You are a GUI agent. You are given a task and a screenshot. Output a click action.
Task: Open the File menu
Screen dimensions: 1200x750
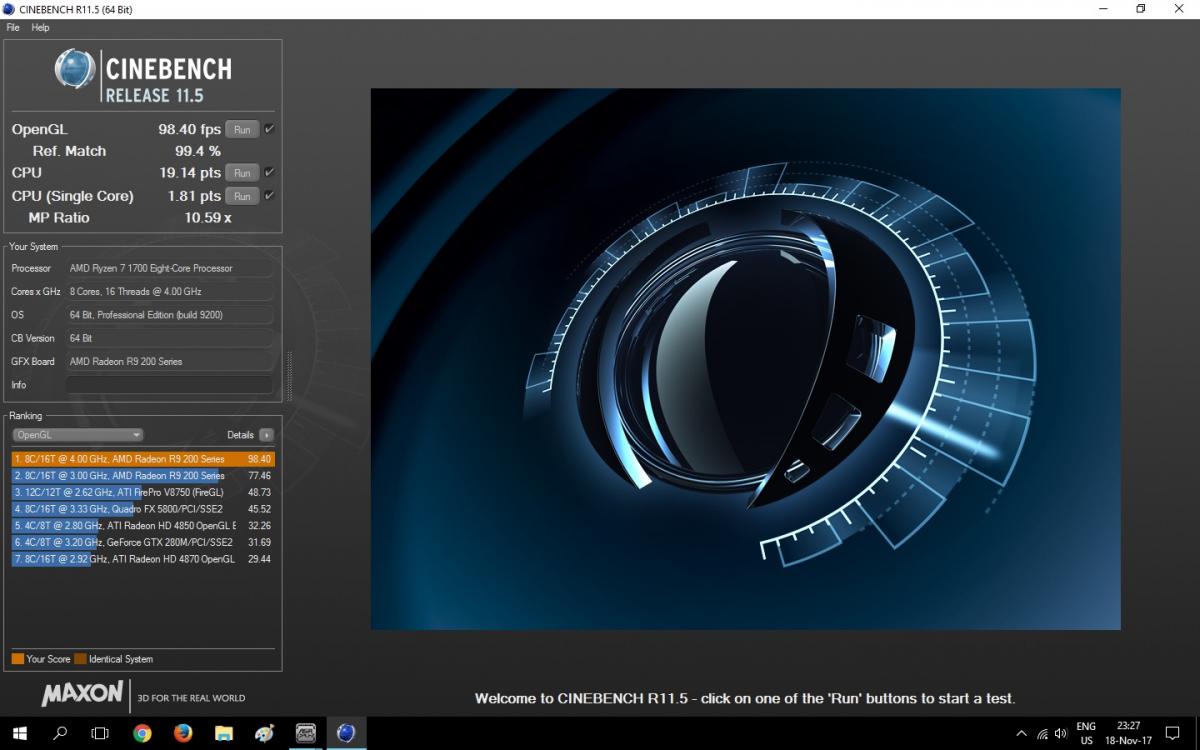click(13, 28)
